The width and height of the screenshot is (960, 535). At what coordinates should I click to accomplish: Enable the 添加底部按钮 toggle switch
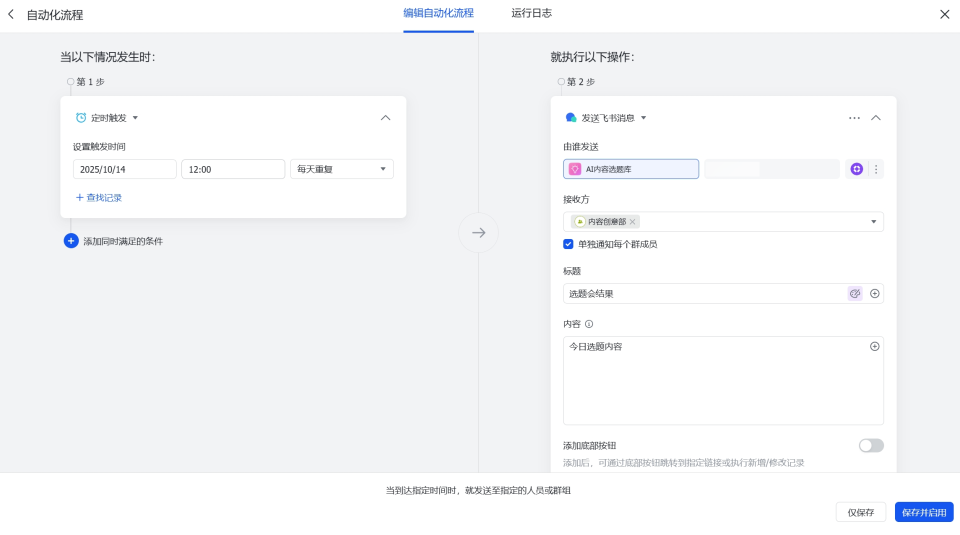(871, 445)
